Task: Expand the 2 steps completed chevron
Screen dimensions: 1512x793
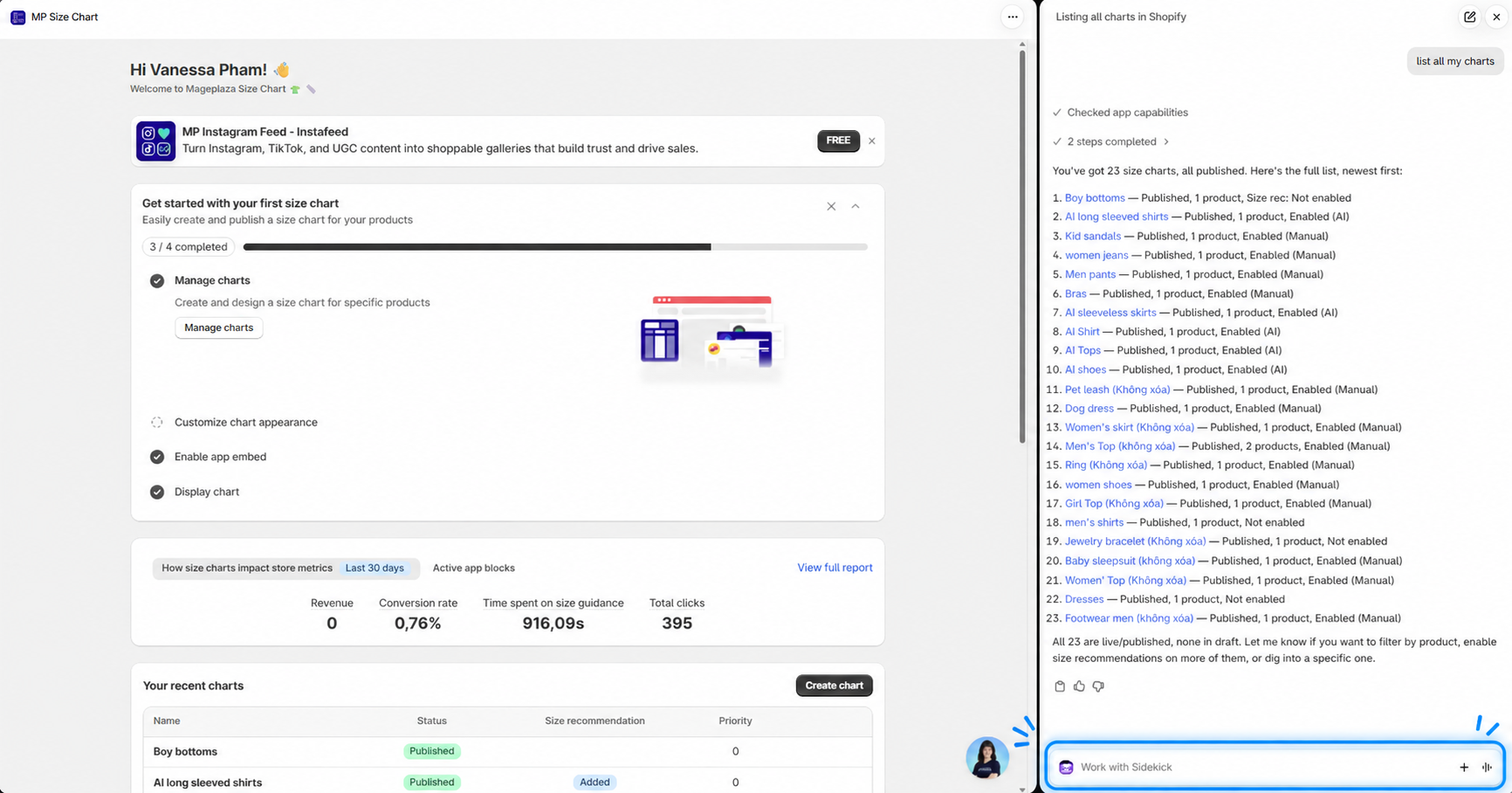Action: (x=1165, y=141)
